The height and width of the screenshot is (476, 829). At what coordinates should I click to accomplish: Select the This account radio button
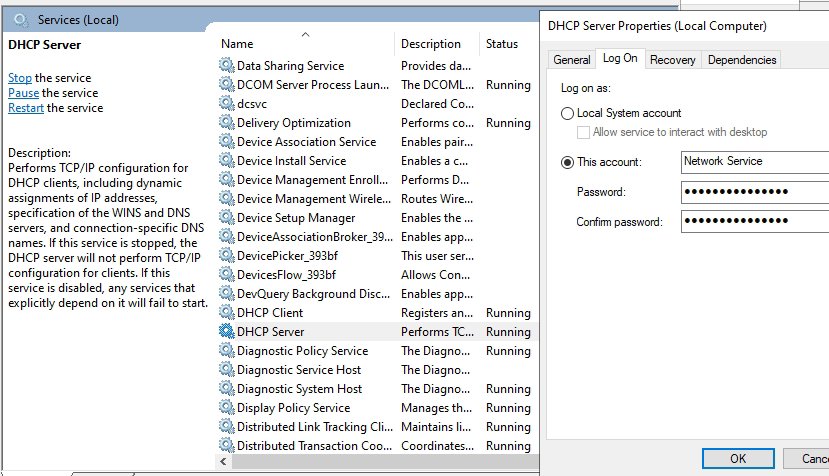[x=568, y=162]
